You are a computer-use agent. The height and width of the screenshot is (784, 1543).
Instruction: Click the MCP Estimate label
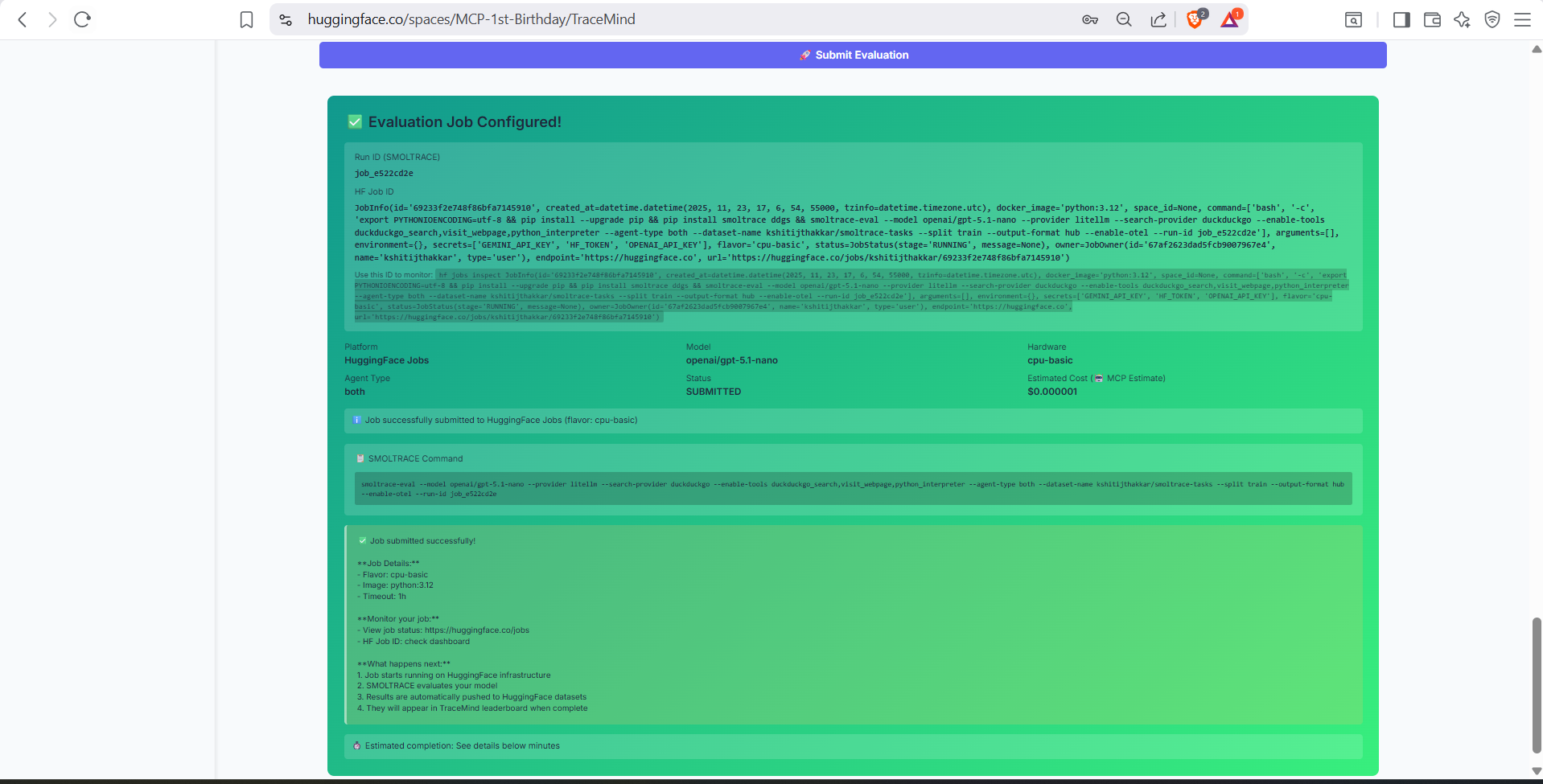1135,378
